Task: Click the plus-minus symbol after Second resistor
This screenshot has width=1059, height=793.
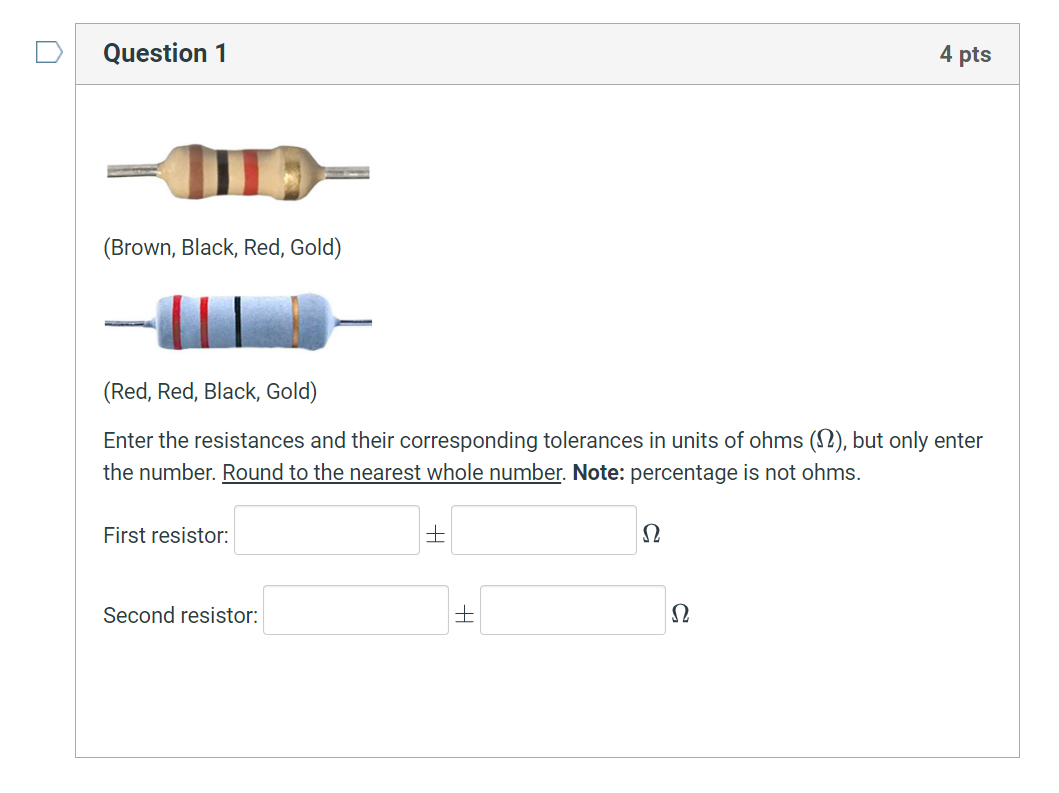Action: pos(463,613)
